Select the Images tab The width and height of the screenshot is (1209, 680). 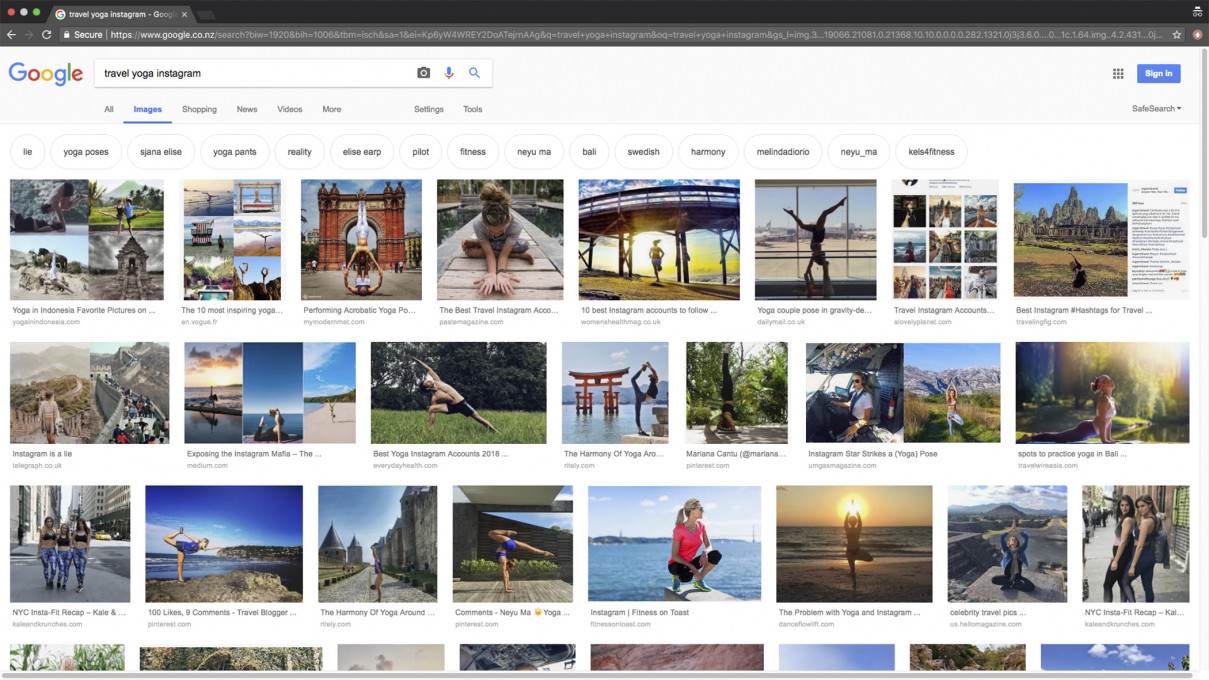coord(147,109)
